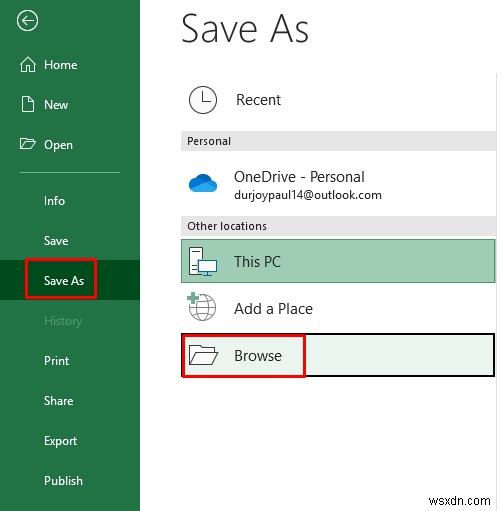Open the Share page
The width and height of the screenshot is (502, 511).
pos(70,401)
